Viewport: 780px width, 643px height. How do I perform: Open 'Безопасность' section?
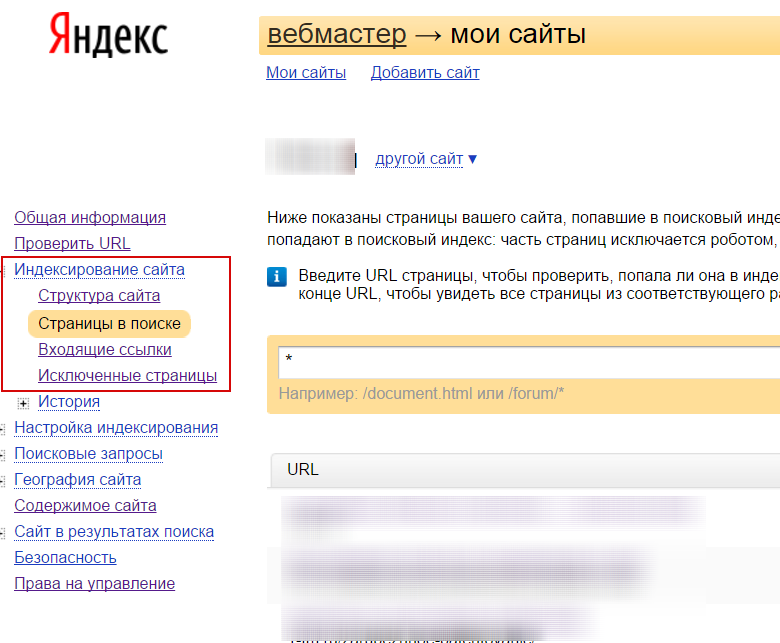(65, 558)
